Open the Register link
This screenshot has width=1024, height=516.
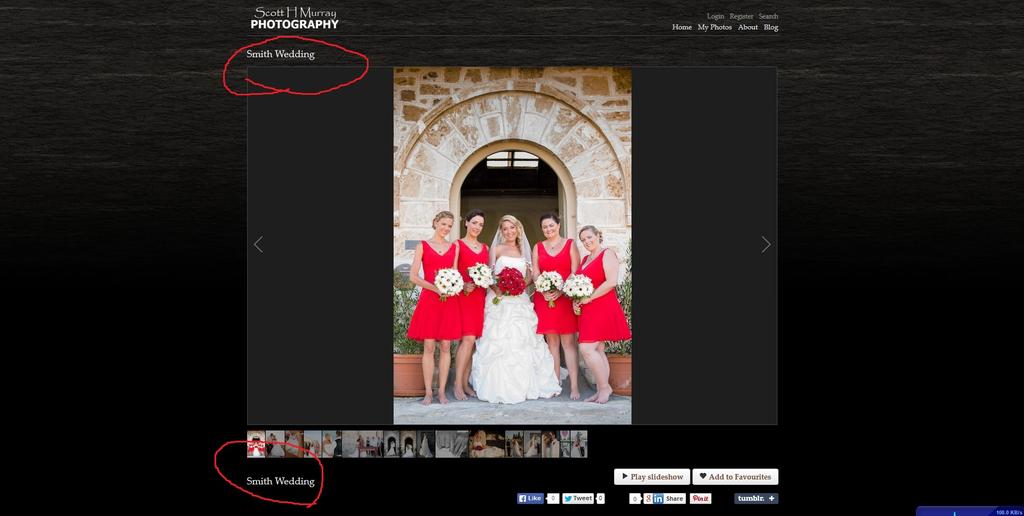pos(741,16)
